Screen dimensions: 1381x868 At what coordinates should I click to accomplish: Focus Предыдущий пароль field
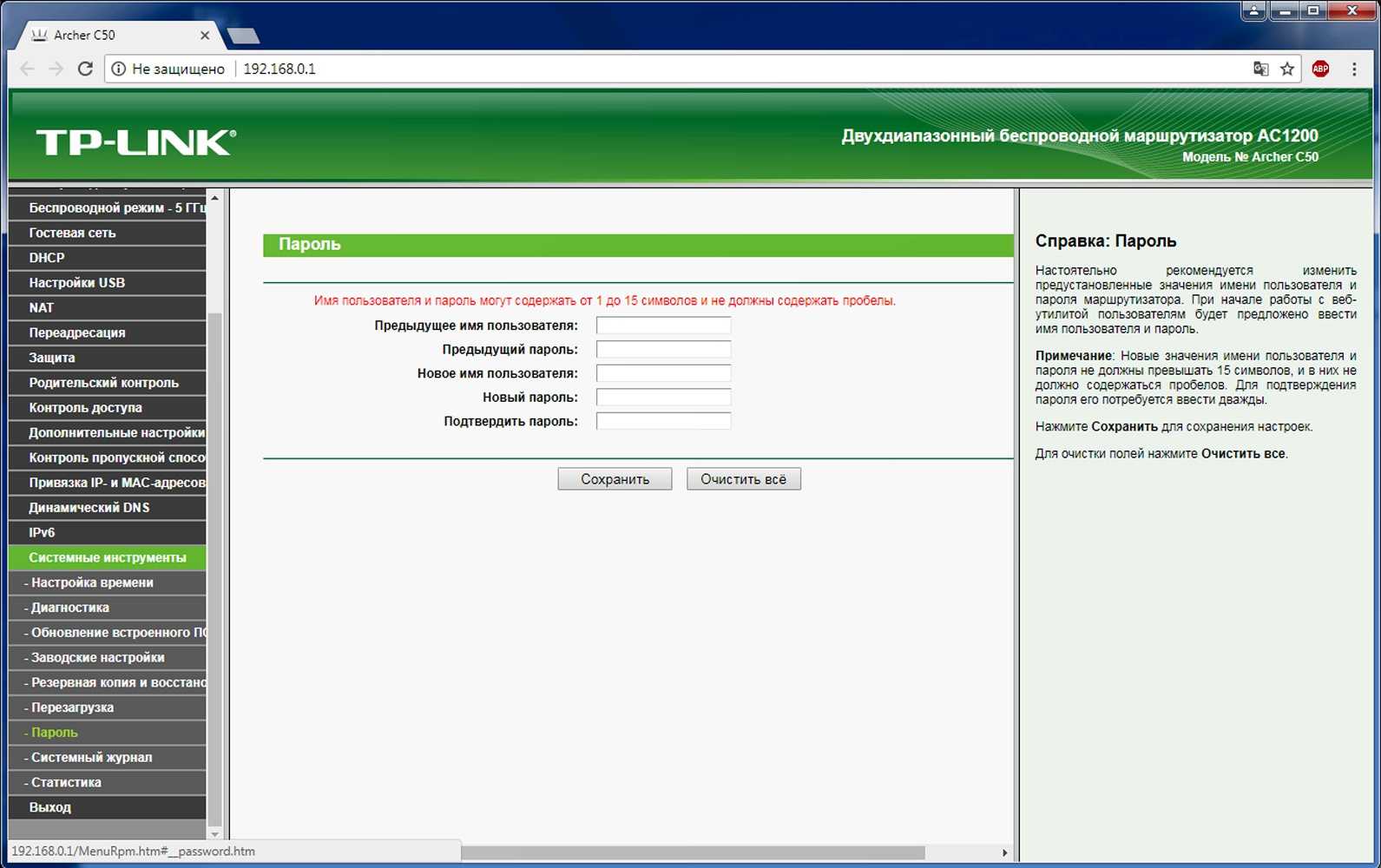point(663,350)
